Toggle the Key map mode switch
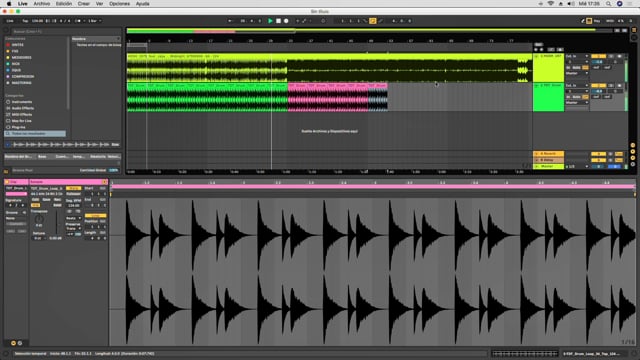The image size is (640, 360). pos(597,21)
